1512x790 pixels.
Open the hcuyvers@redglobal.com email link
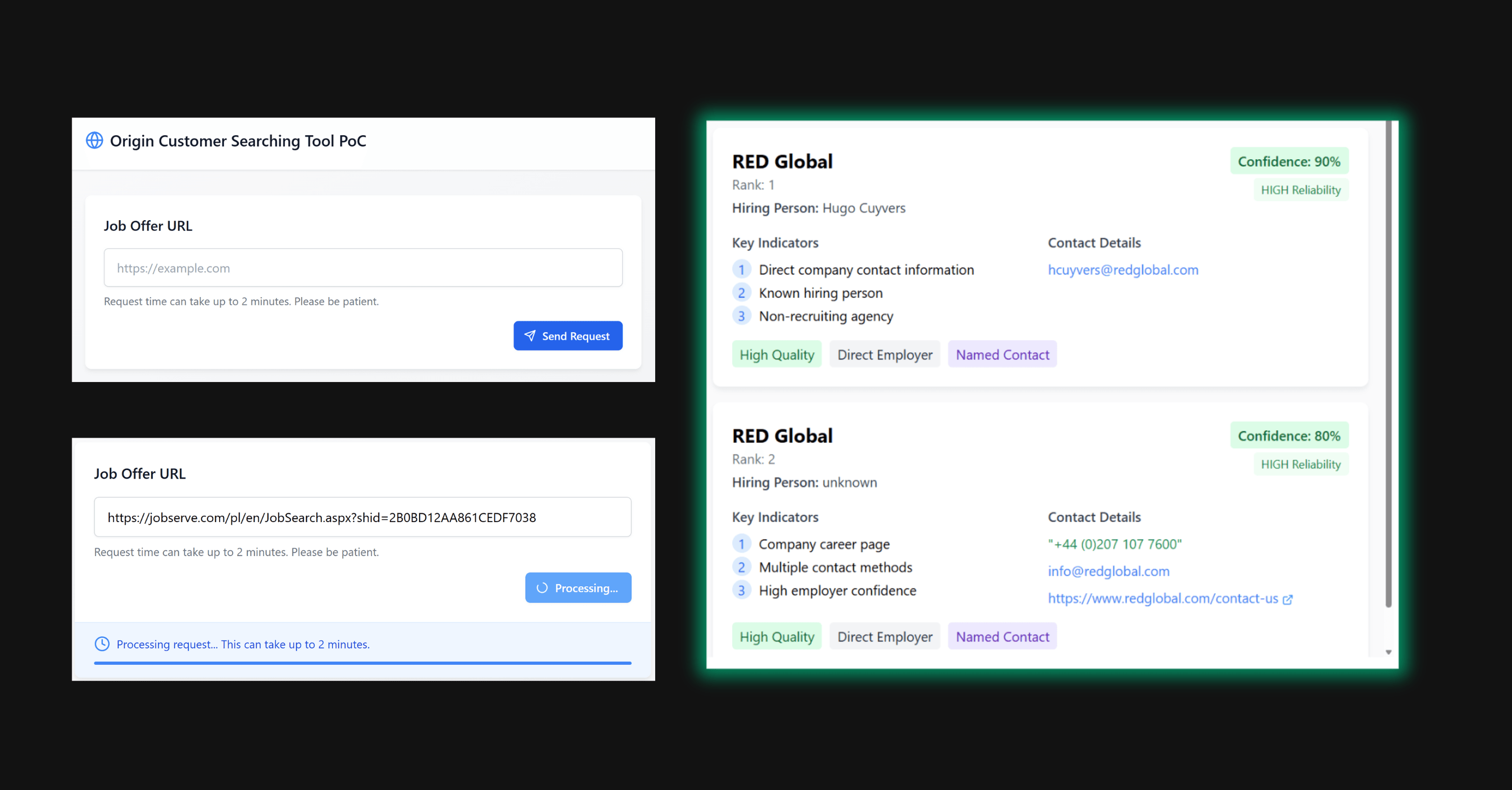coord(1123,270)
